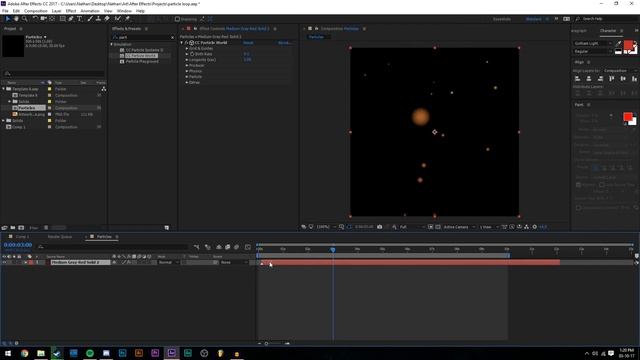
Task: Select the Selection arrow tool
Action: (7, 19)
